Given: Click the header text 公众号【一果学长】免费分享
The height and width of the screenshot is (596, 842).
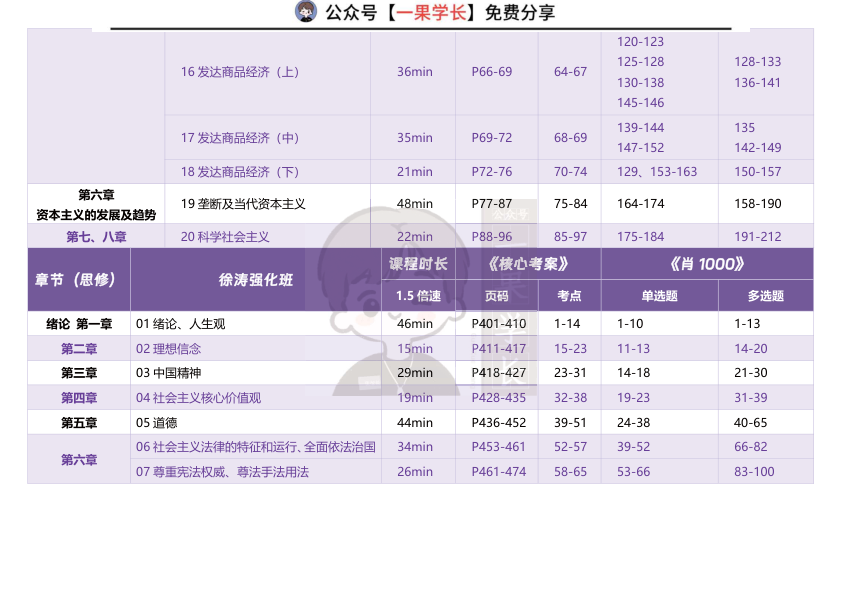Looking at the screenshot, I should [440, 12].
